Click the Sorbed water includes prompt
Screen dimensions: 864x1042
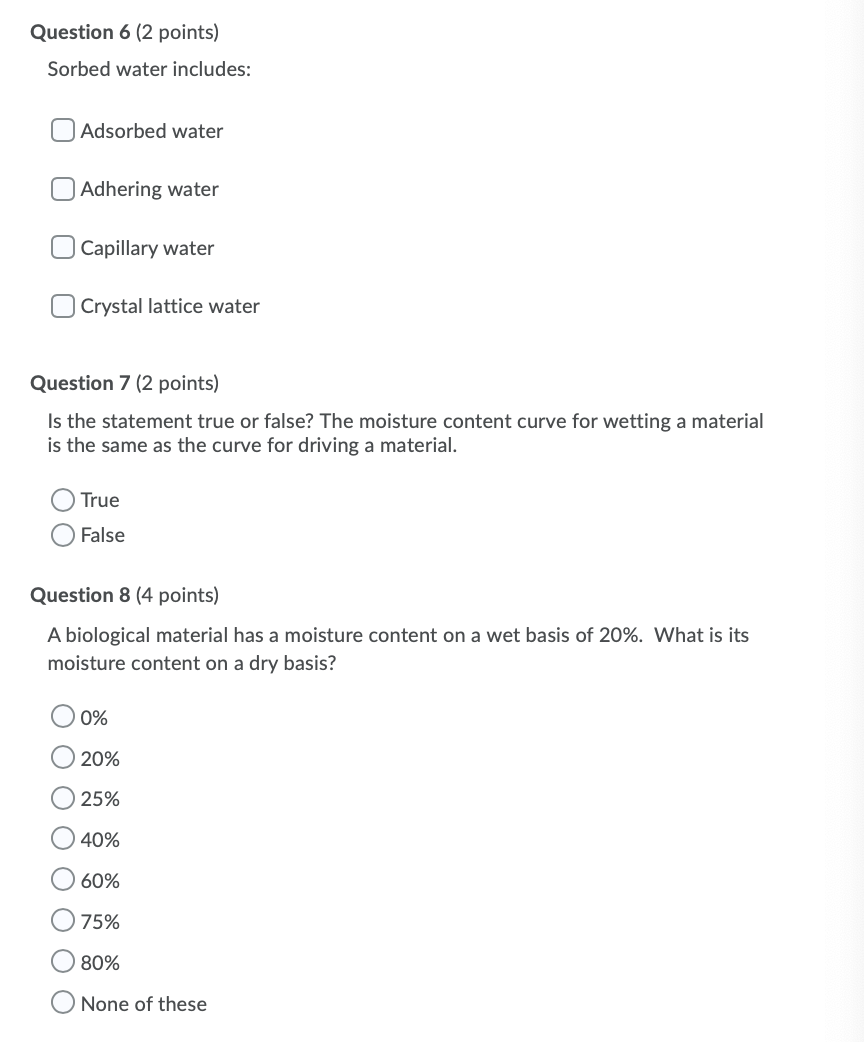(x=149, y=69)
